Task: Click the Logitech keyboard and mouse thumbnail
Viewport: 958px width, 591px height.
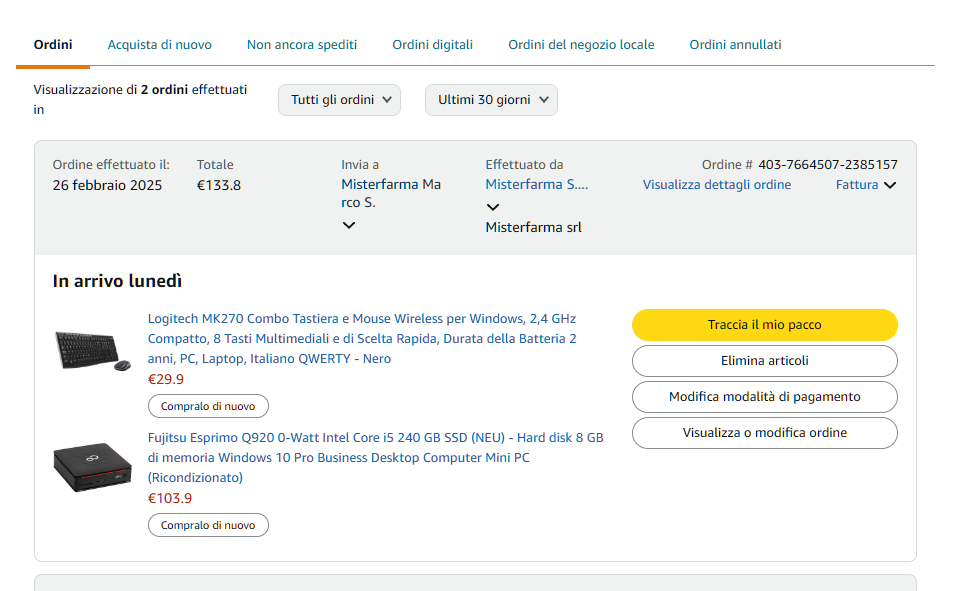Action: [93, 351]
